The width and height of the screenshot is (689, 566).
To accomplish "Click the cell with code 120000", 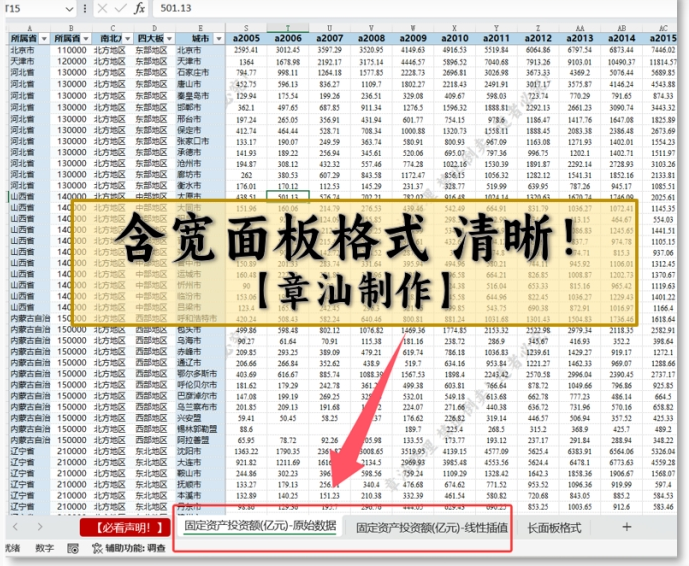I will (x=71, y=62).
